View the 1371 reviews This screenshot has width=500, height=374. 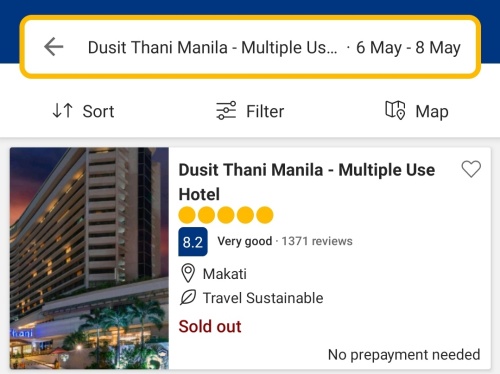[317, 241]
